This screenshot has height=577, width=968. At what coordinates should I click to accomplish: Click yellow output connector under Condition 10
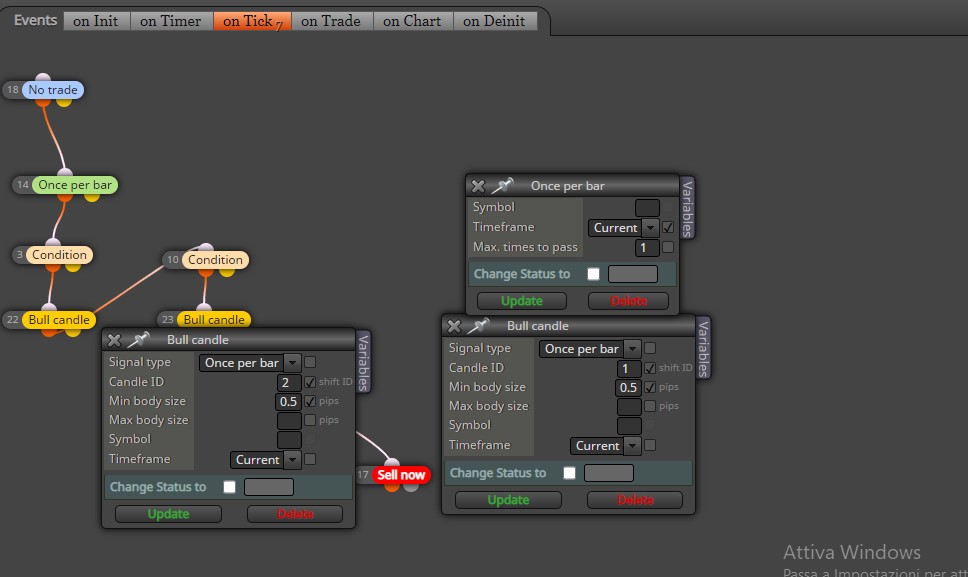[227, 272]
